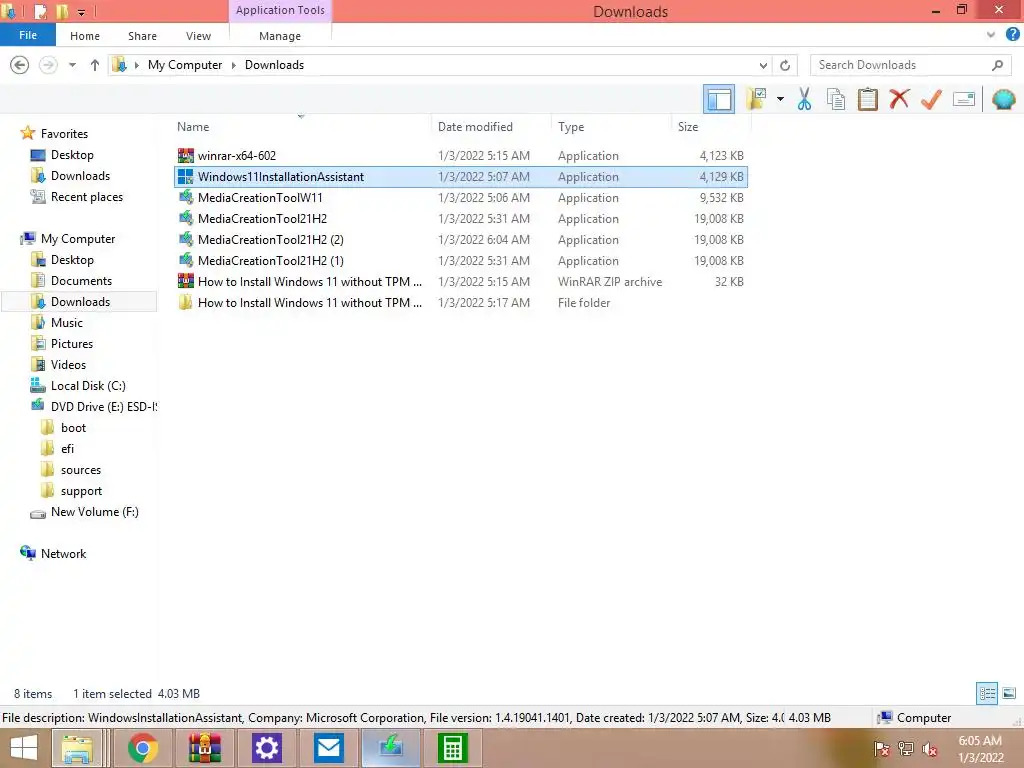Screen dimensions: 1024x768
Task: Click Downloads in the address breadcrumb
Action: coord(274,65)
